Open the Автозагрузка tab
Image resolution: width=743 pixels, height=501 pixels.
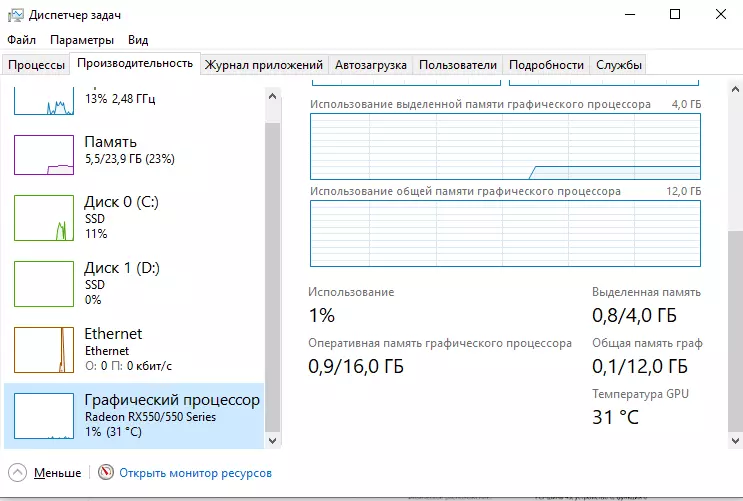[x=371, y=65]
